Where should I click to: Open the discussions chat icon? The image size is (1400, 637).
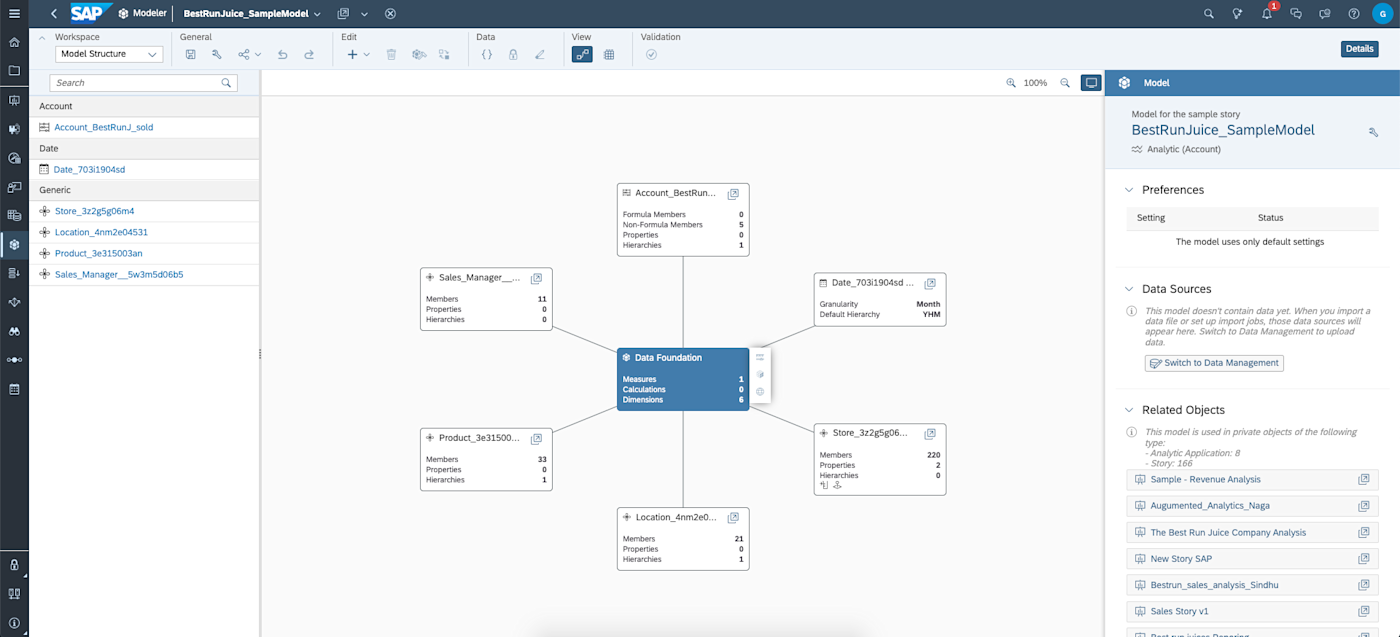[1296, 14]
